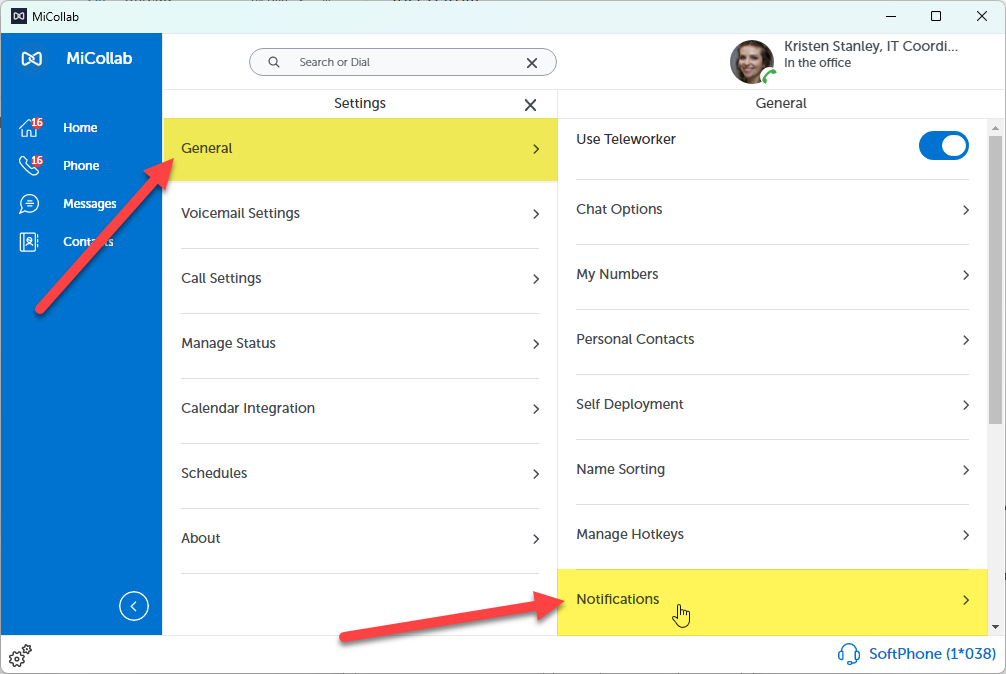Open Manage Hotkeys
The image size is (1006, 674).
coord(772,535)
